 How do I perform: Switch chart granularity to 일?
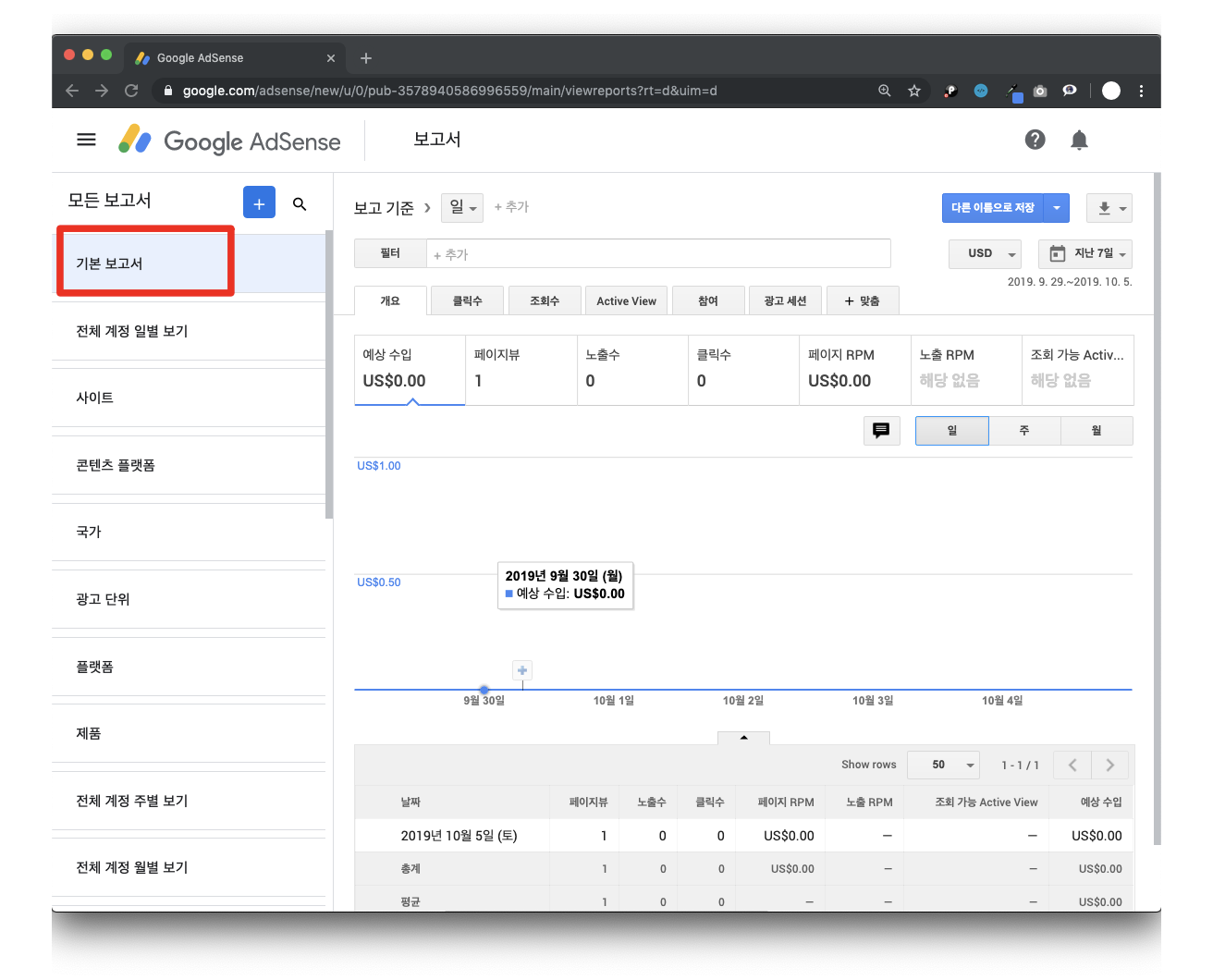tap(952, 431)
